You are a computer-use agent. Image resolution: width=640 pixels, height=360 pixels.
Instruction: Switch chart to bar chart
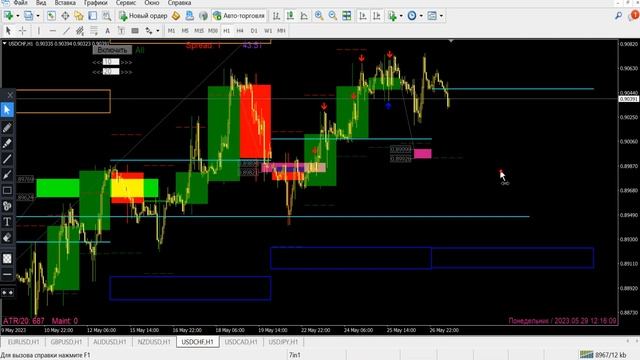tap(276, 16)
